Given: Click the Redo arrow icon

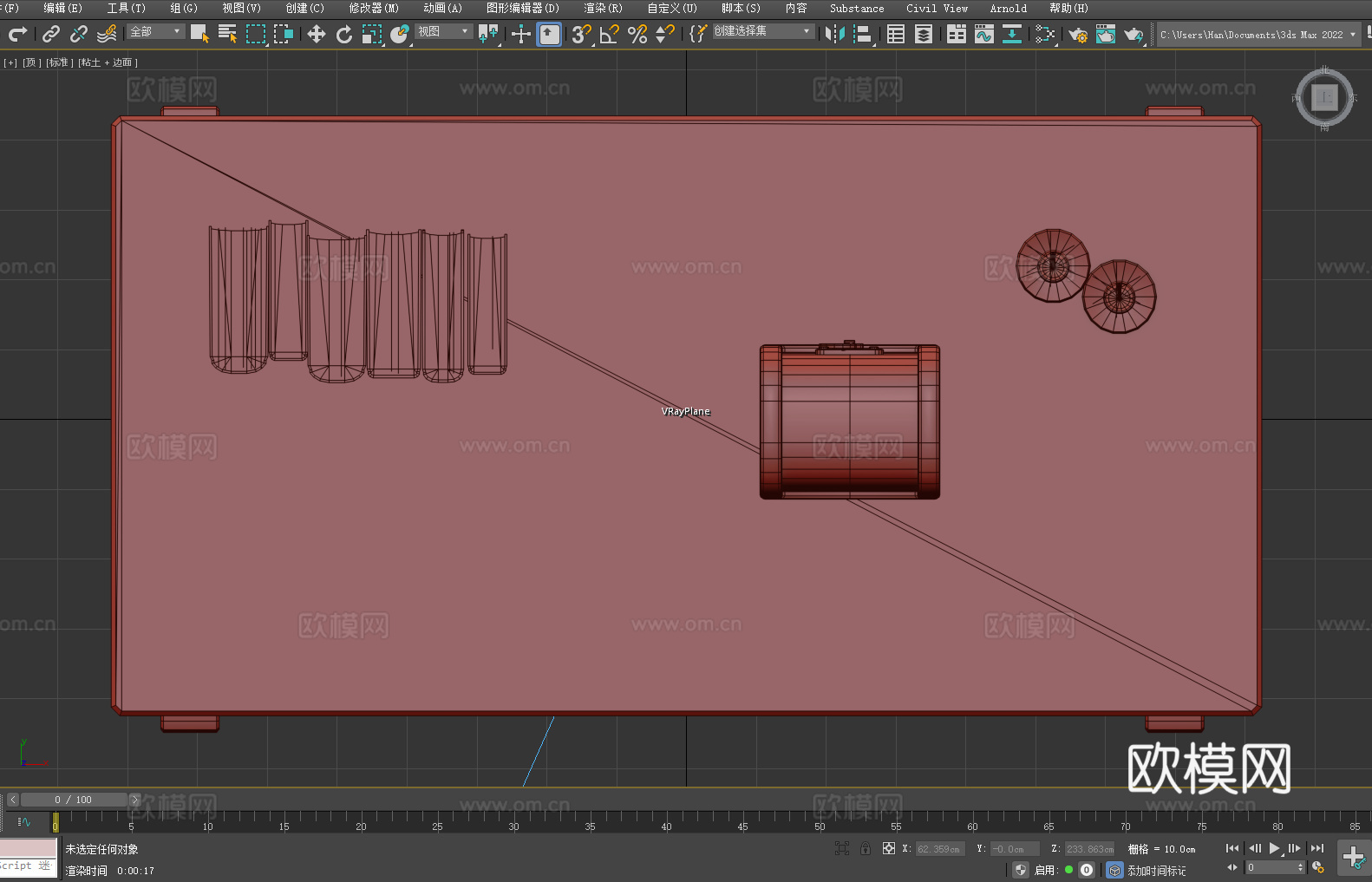Looking at the screenshot, I should [17, 34].
